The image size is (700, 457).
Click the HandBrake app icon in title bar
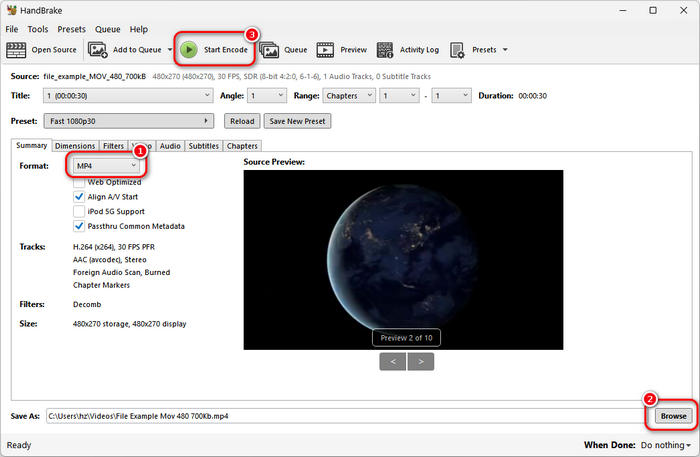pyautogui.click(x=12, y=10)
